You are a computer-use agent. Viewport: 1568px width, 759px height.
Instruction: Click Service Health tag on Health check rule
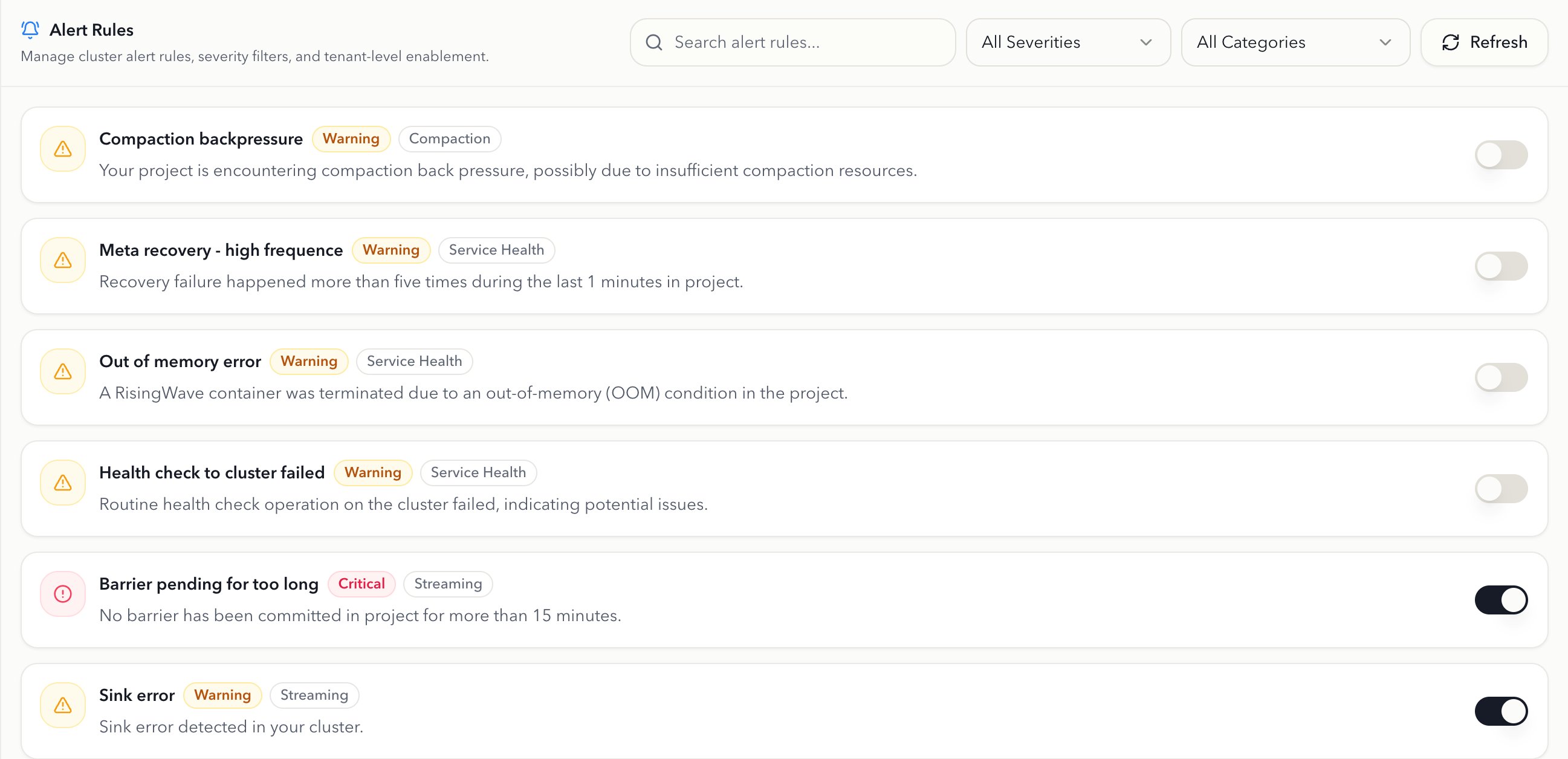[x=478, y=473]
